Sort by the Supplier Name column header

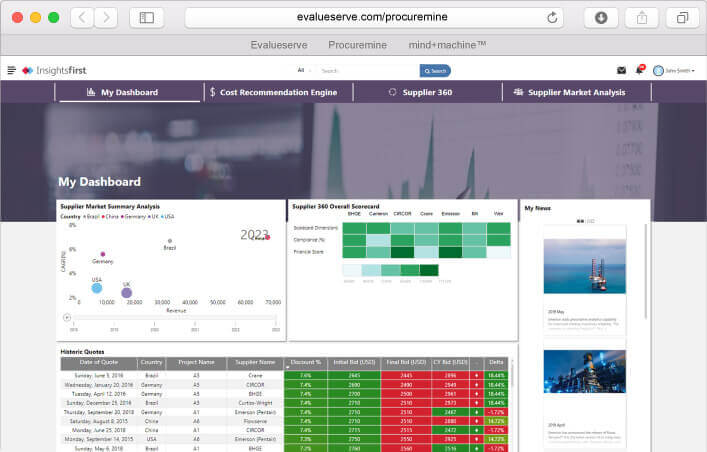[255, 363]
